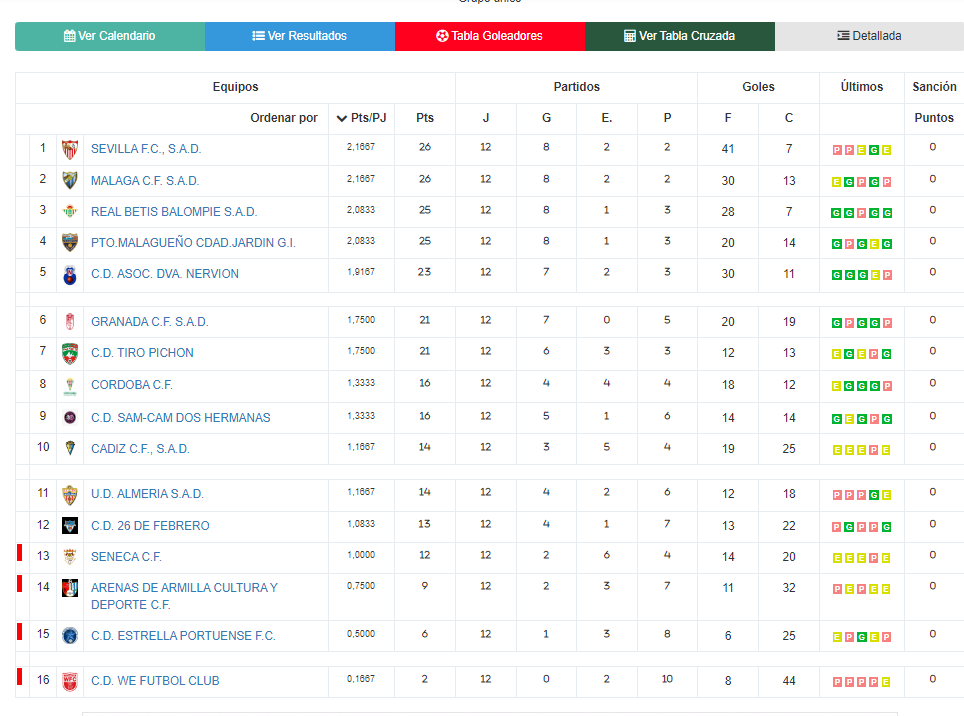Click the Real Betis Balompie crest

(x=70, y=211)
